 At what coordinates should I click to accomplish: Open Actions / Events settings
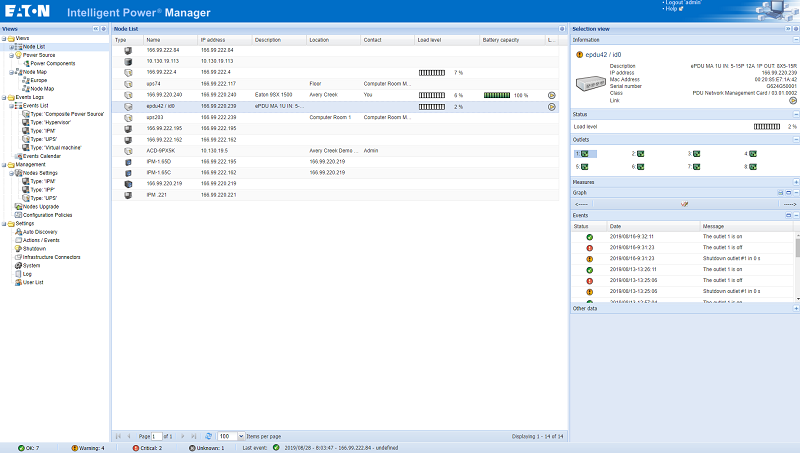click(41, 240)
